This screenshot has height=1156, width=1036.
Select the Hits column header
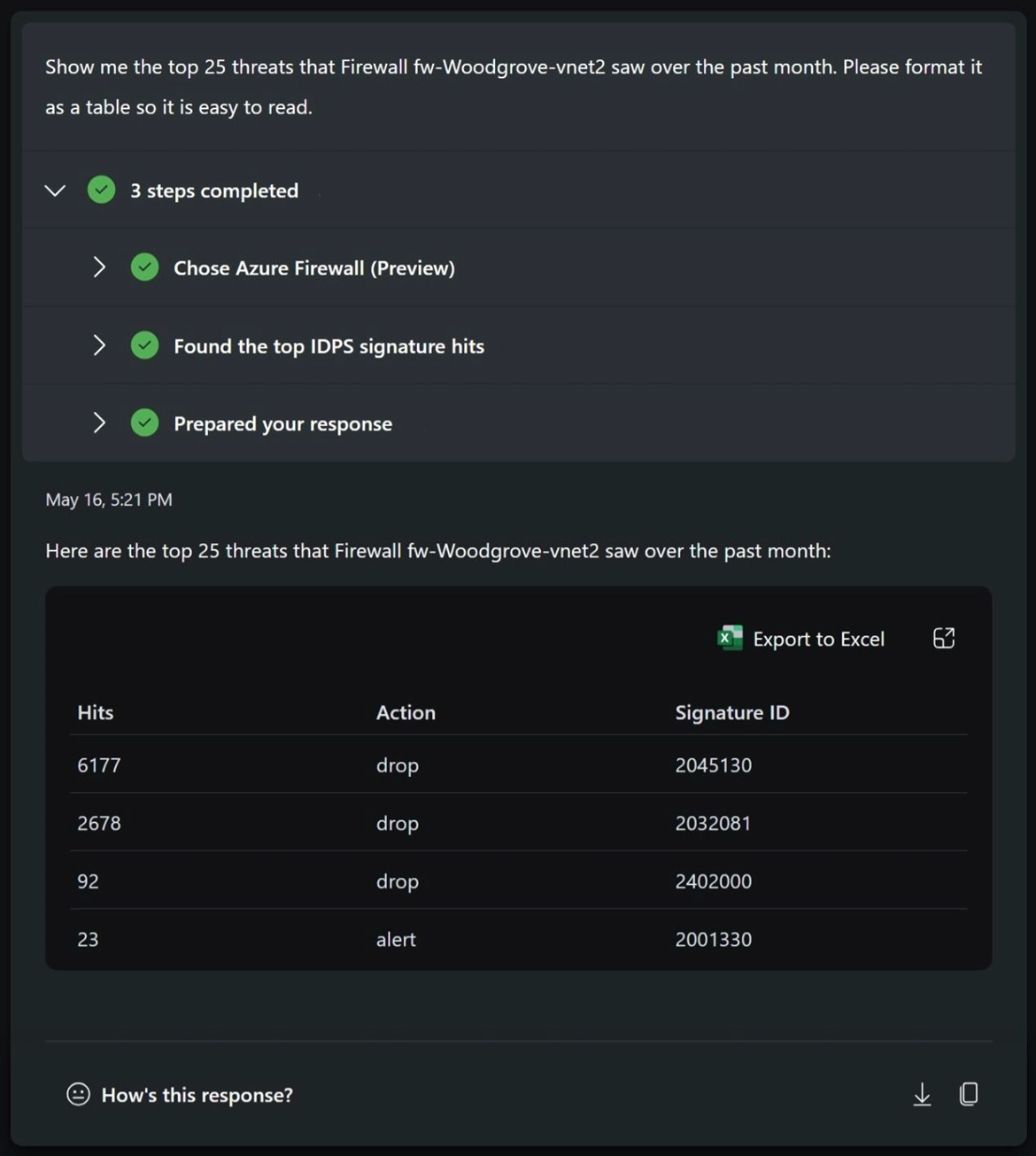coord(94,711)
